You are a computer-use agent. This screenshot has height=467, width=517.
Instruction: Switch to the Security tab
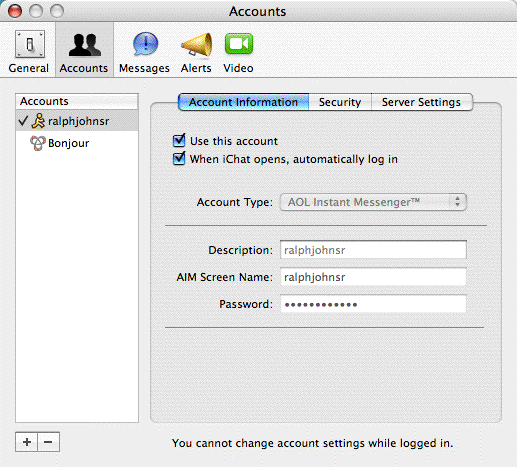tap(340, 102)
